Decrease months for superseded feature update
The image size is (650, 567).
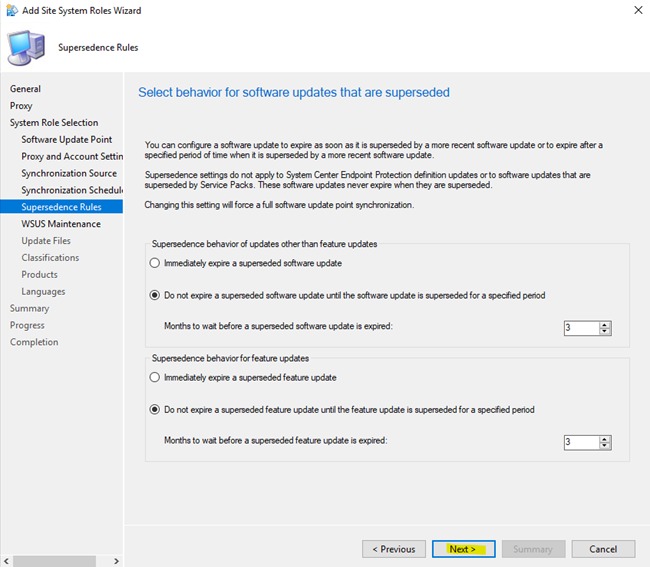click(x=605, y=446)
